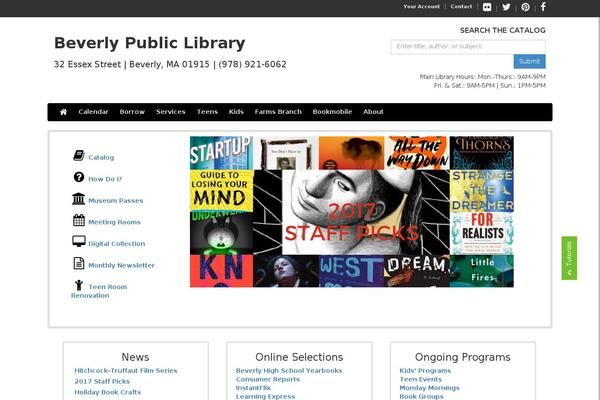This screenshot has height=400, width=600.
Task: Open the Kids menu
Action: [x=236, y=112]
